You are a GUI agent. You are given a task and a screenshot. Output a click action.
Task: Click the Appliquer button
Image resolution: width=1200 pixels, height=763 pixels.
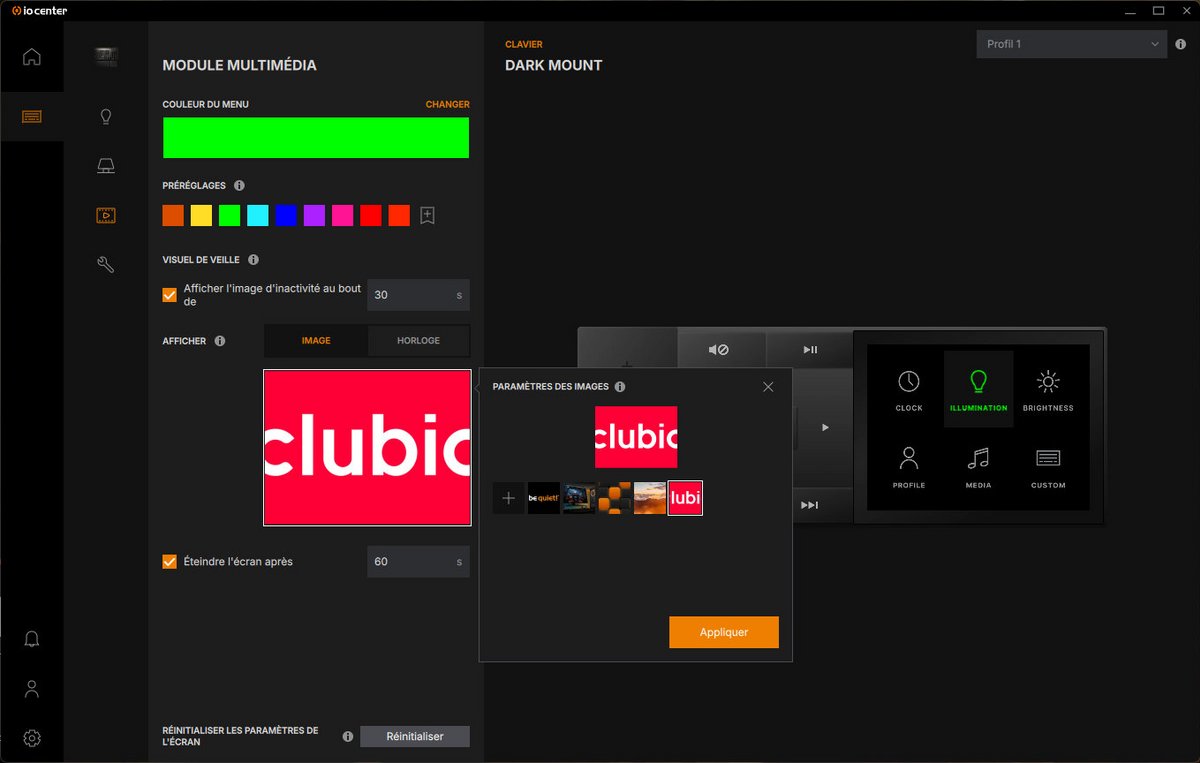[724, 632]
